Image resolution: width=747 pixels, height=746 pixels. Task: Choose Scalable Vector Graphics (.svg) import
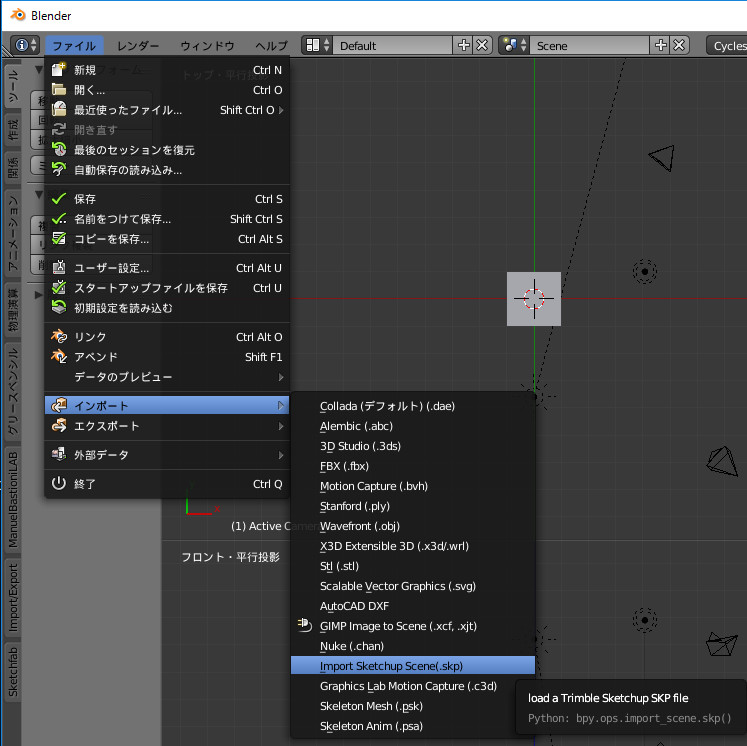pyautogui.click(x=413, y=586)
